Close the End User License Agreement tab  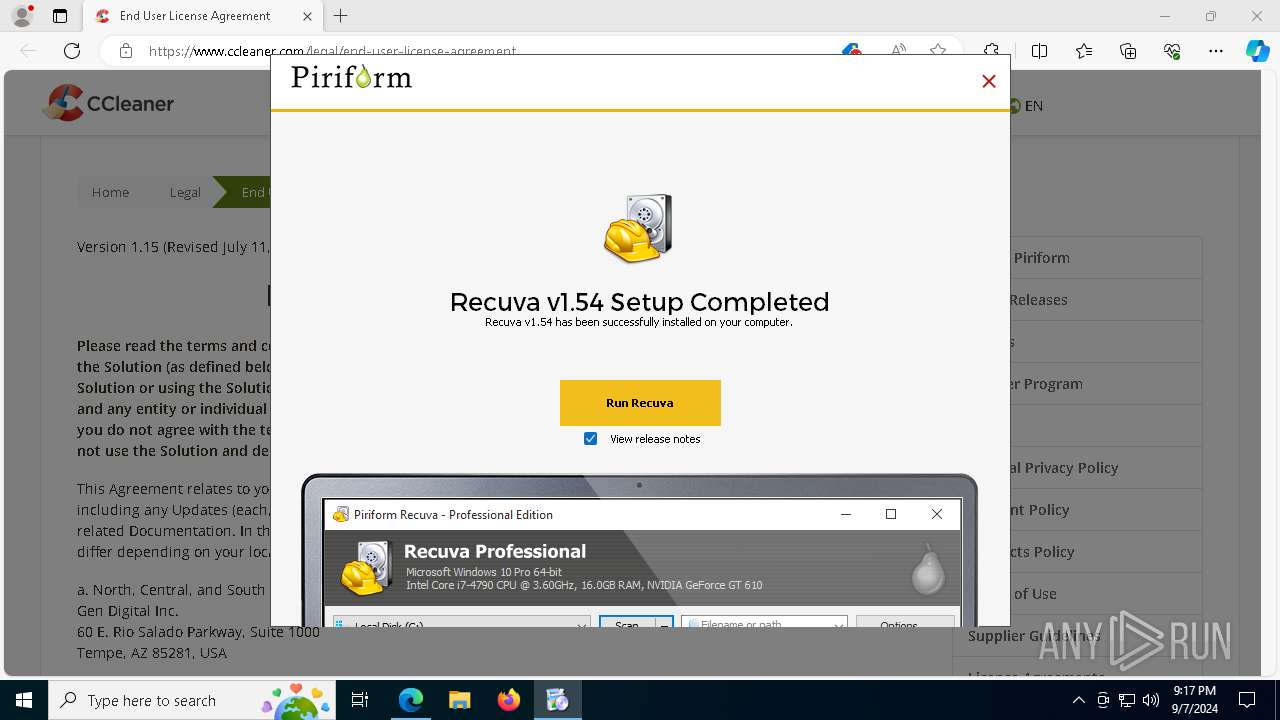coord(307,16)
